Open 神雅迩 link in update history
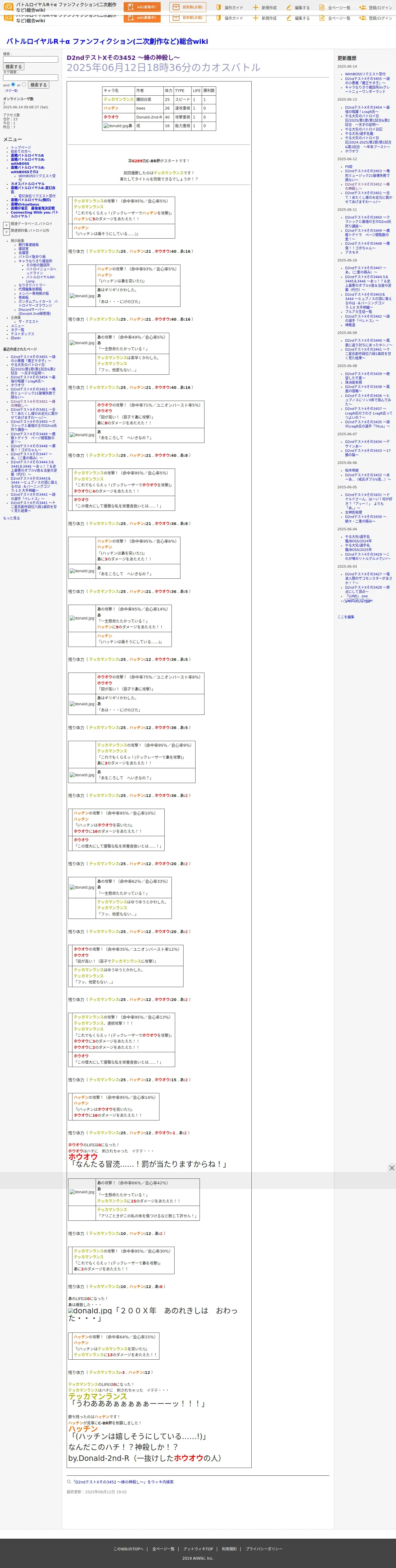 coord(350,325)
